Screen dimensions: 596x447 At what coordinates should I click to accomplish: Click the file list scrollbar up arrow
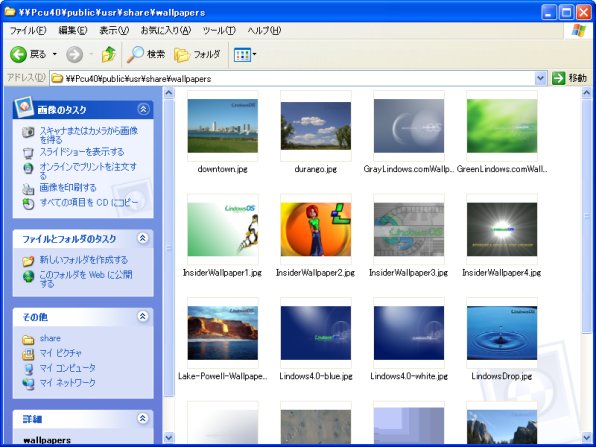pyautogui.click(x=586, y=92)
